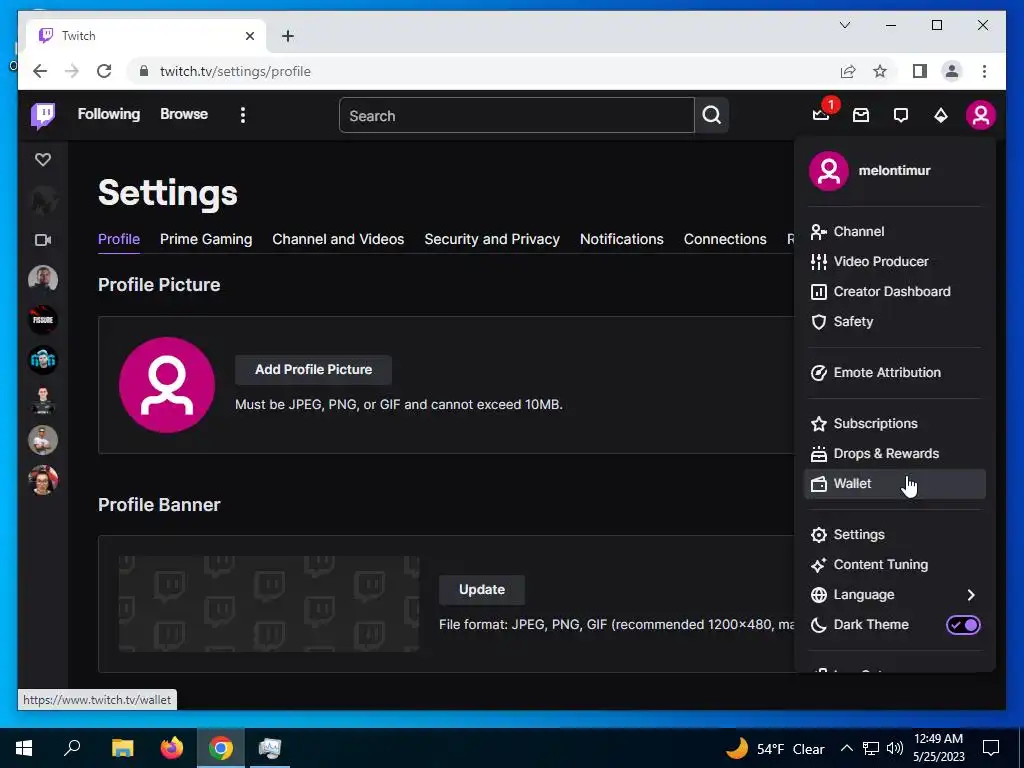Open the notifications inbox icon
This screenshot has width=1024, height=768.
point(861,115)
